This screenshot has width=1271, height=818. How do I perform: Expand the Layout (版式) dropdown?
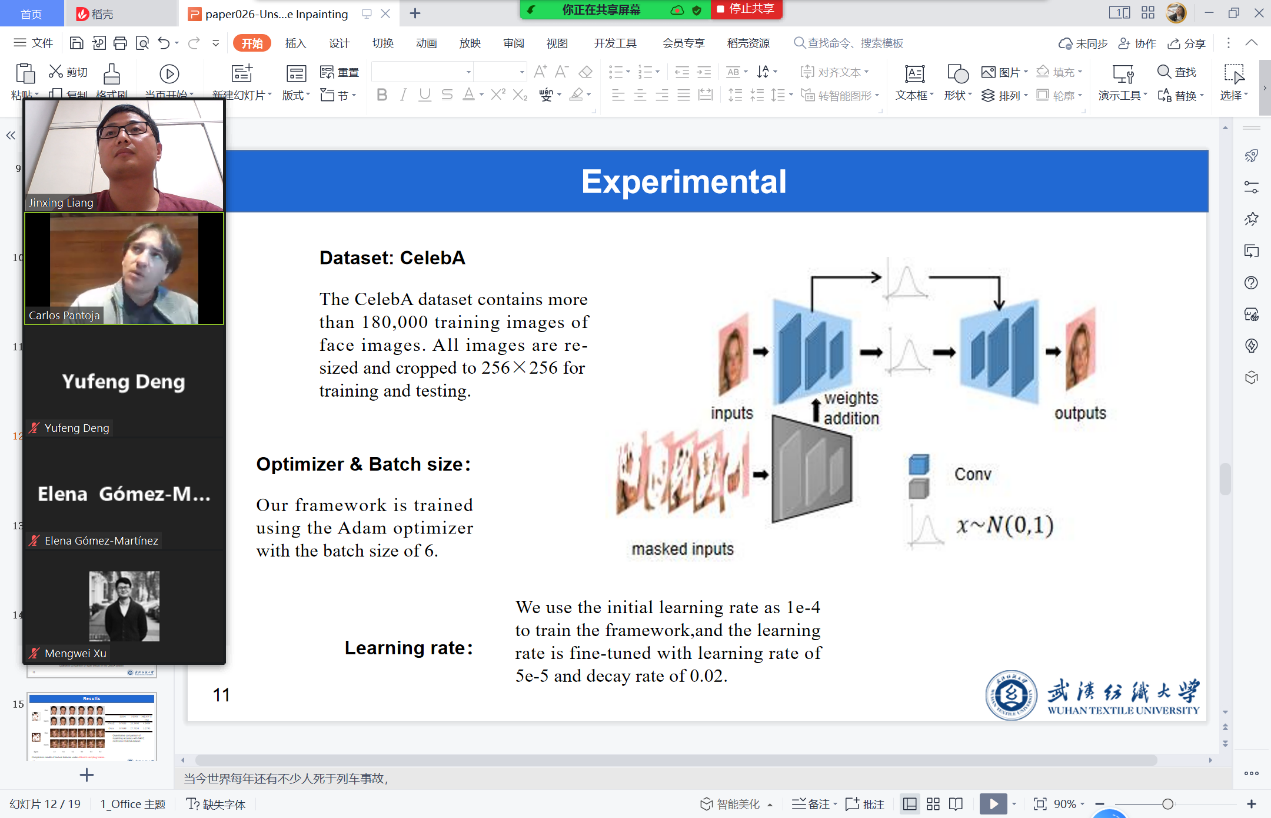pyautogui.click(x=297, y=96)
